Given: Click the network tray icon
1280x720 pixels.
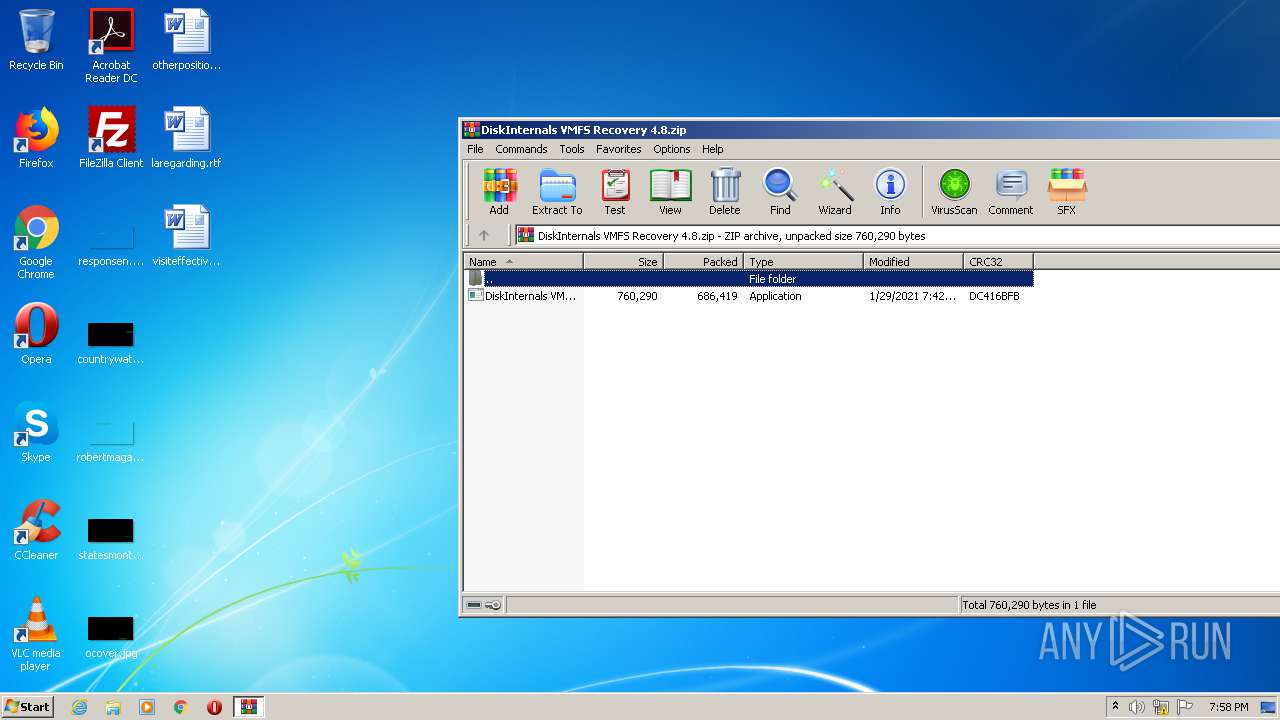Looking at the screenshot, I should [x=1161, y=707].
